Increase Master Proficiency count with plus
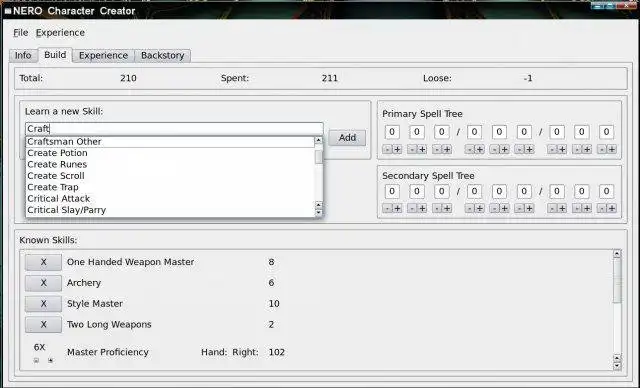This screenshot has height=388, width=640. tap(50, 360)
